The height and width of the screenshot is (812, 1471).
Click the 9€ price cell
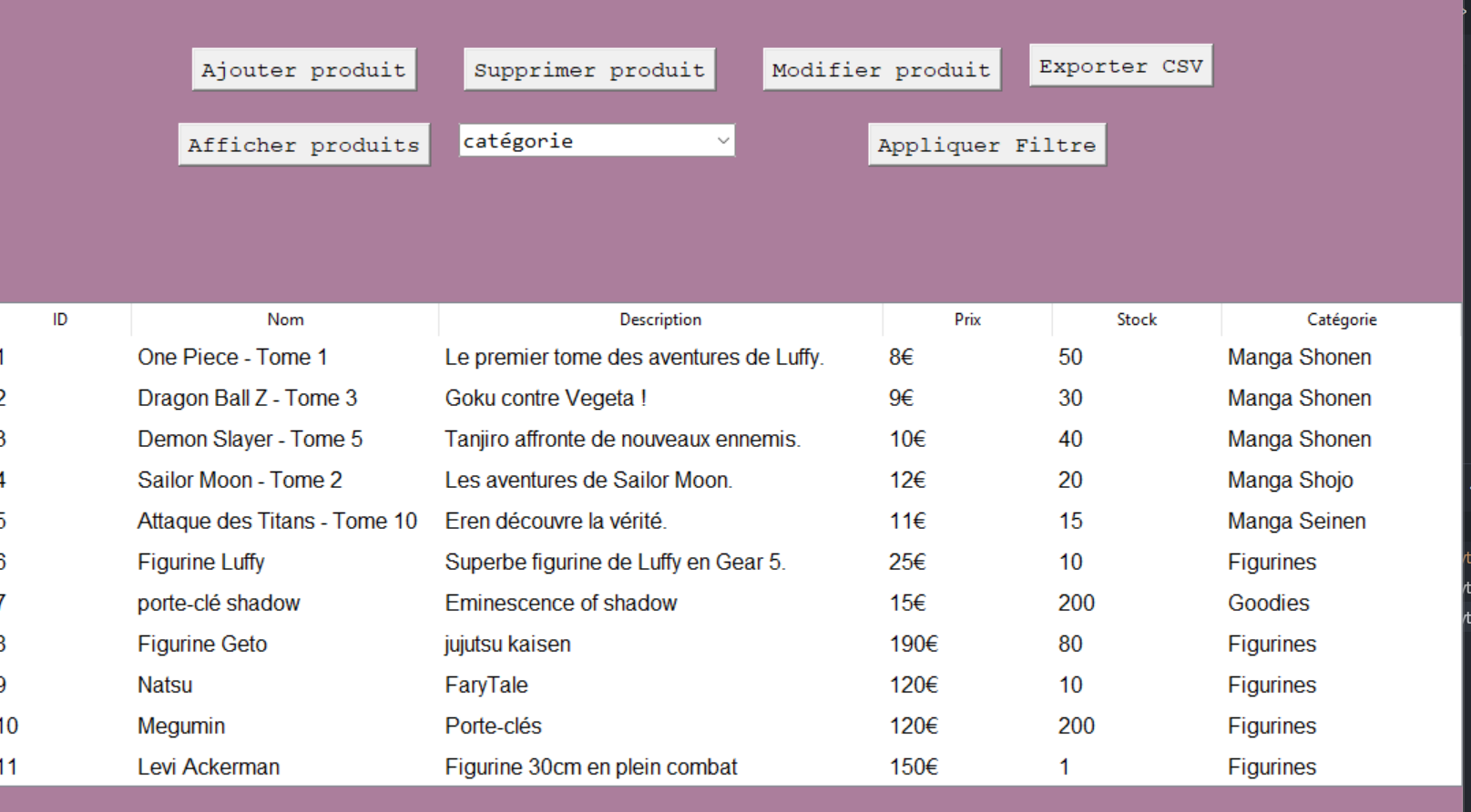click(901, 398)
